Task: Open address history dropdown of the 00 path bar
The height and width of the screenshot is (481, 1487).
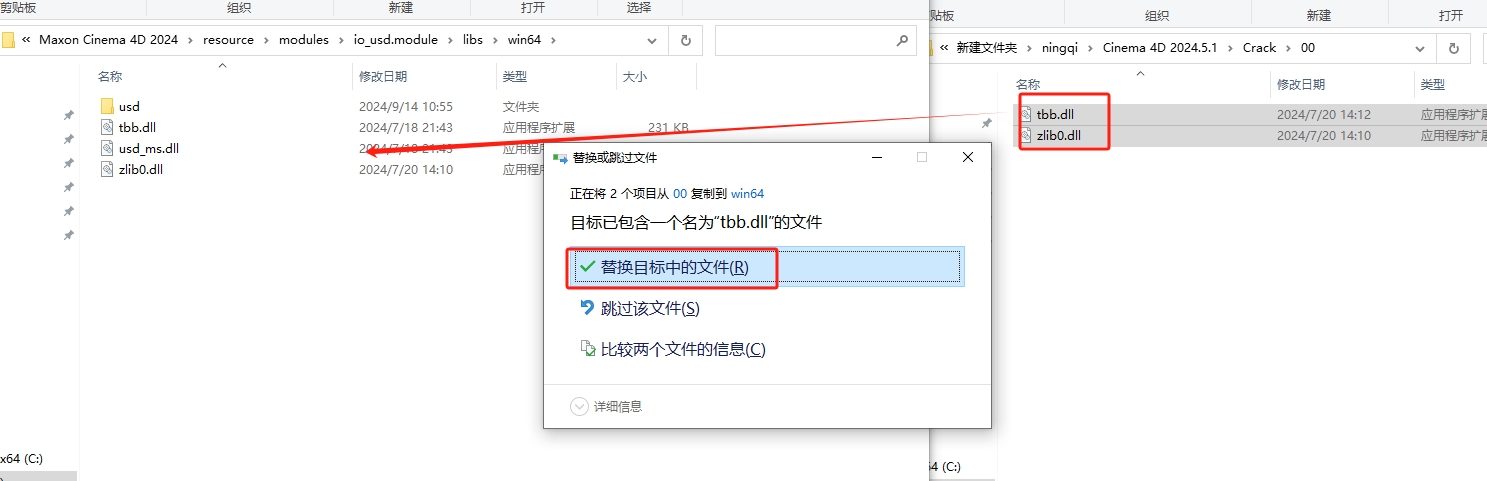Action: pos(1419,48)
